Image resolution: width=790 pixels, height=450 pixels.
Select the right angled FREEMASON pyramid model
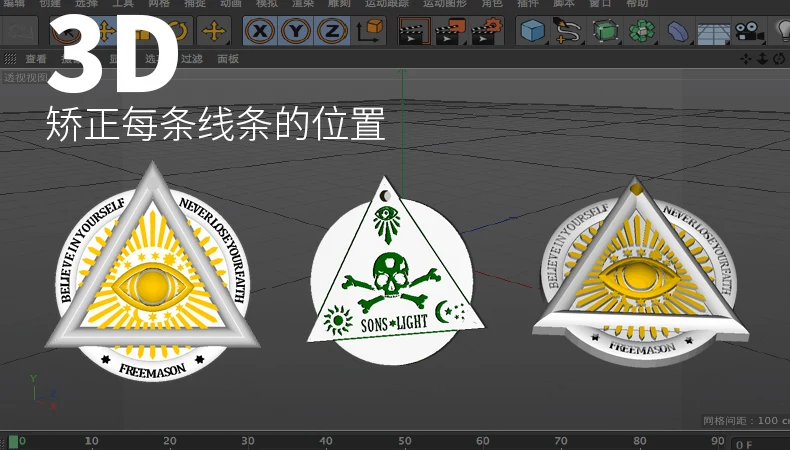[x=640, y=272]
